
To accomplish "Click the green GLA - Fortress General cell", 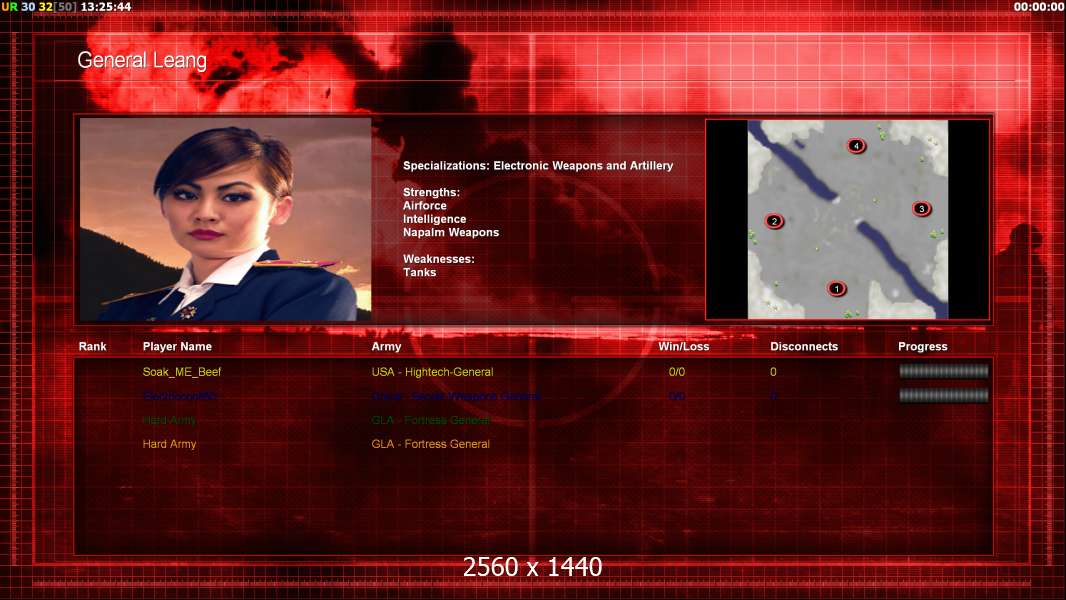I will 430,420.
